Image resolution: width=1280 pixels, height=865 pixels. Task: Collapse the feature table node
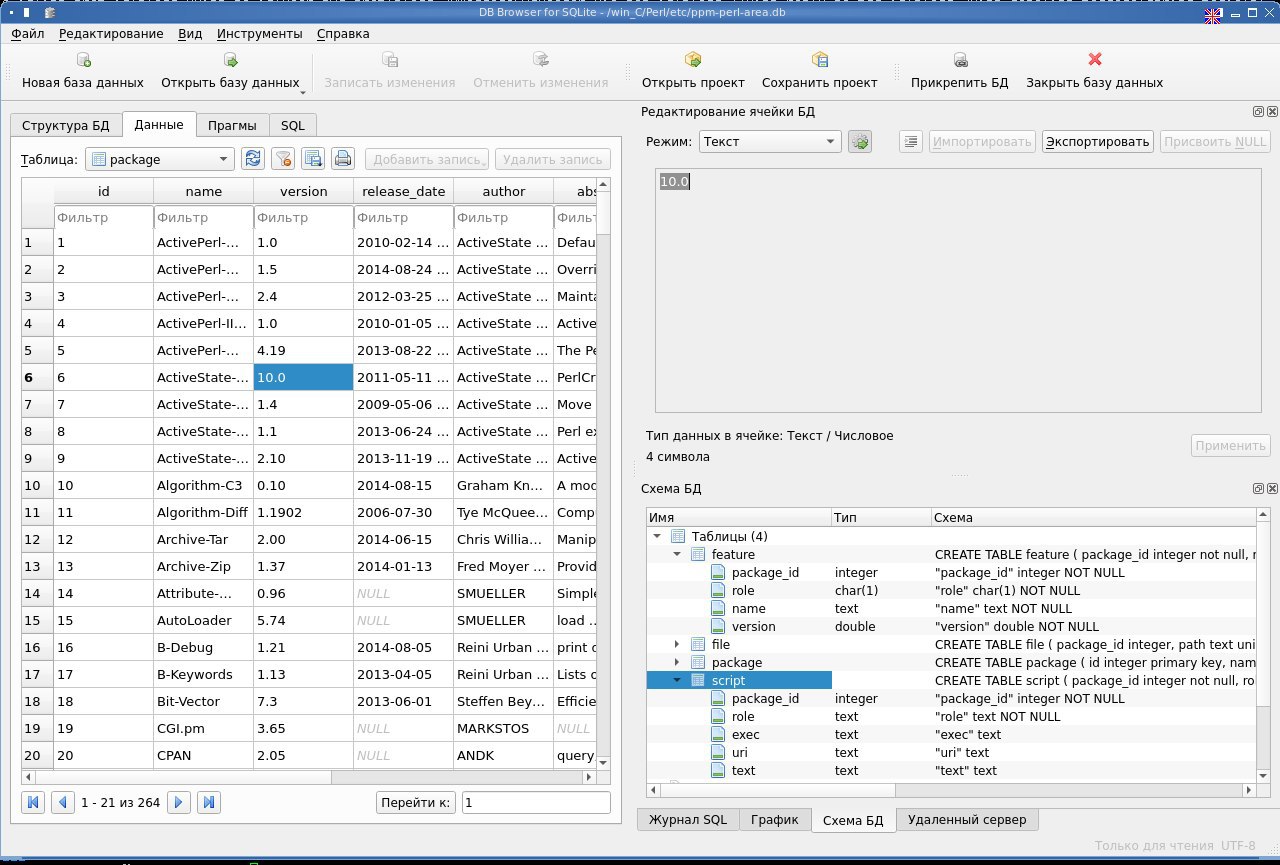(x=677, y=555)
